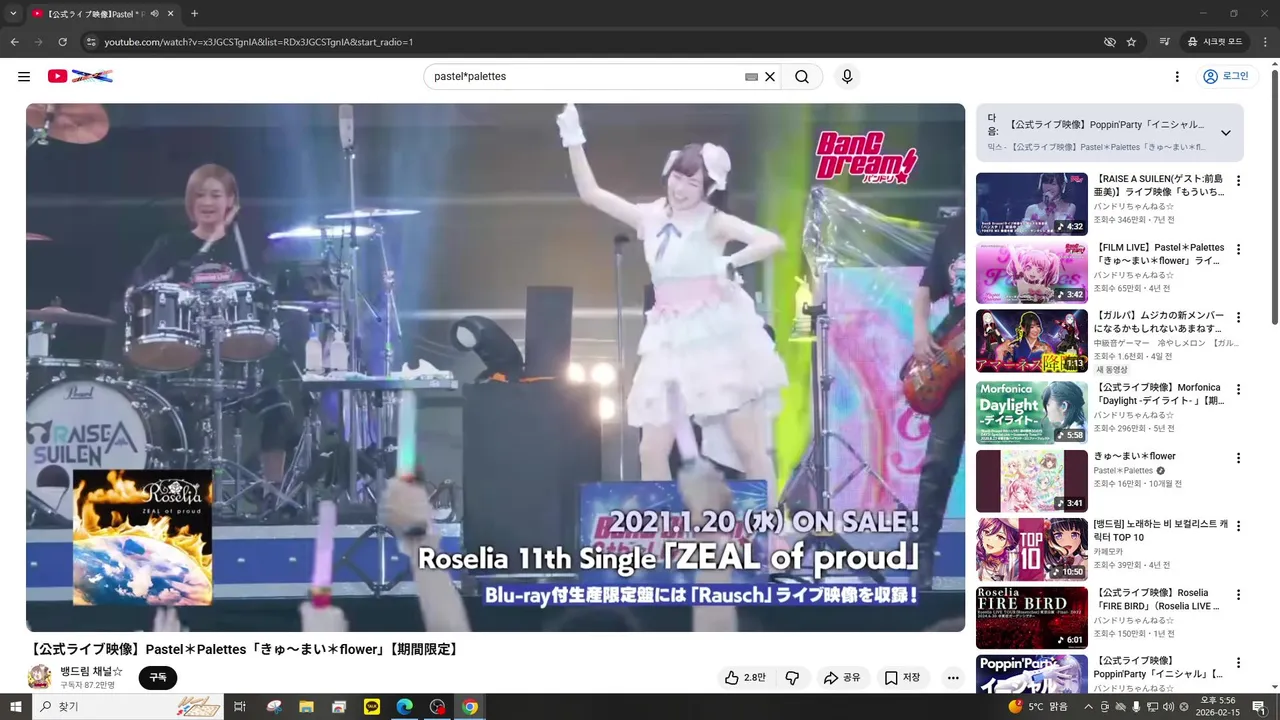This screenshot has height=720, width=1280.
Task: Open きゅ～まい＊flower title by Pastel＊Palettes
Action: point(1135,456)
